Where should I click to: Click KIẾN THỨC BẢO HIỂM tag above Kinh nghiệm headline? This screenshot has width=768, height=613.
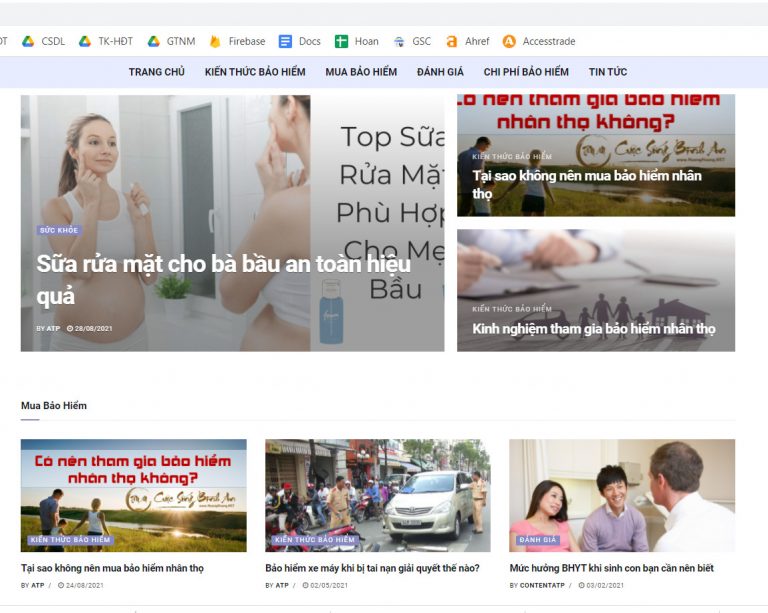pos(512,309)
